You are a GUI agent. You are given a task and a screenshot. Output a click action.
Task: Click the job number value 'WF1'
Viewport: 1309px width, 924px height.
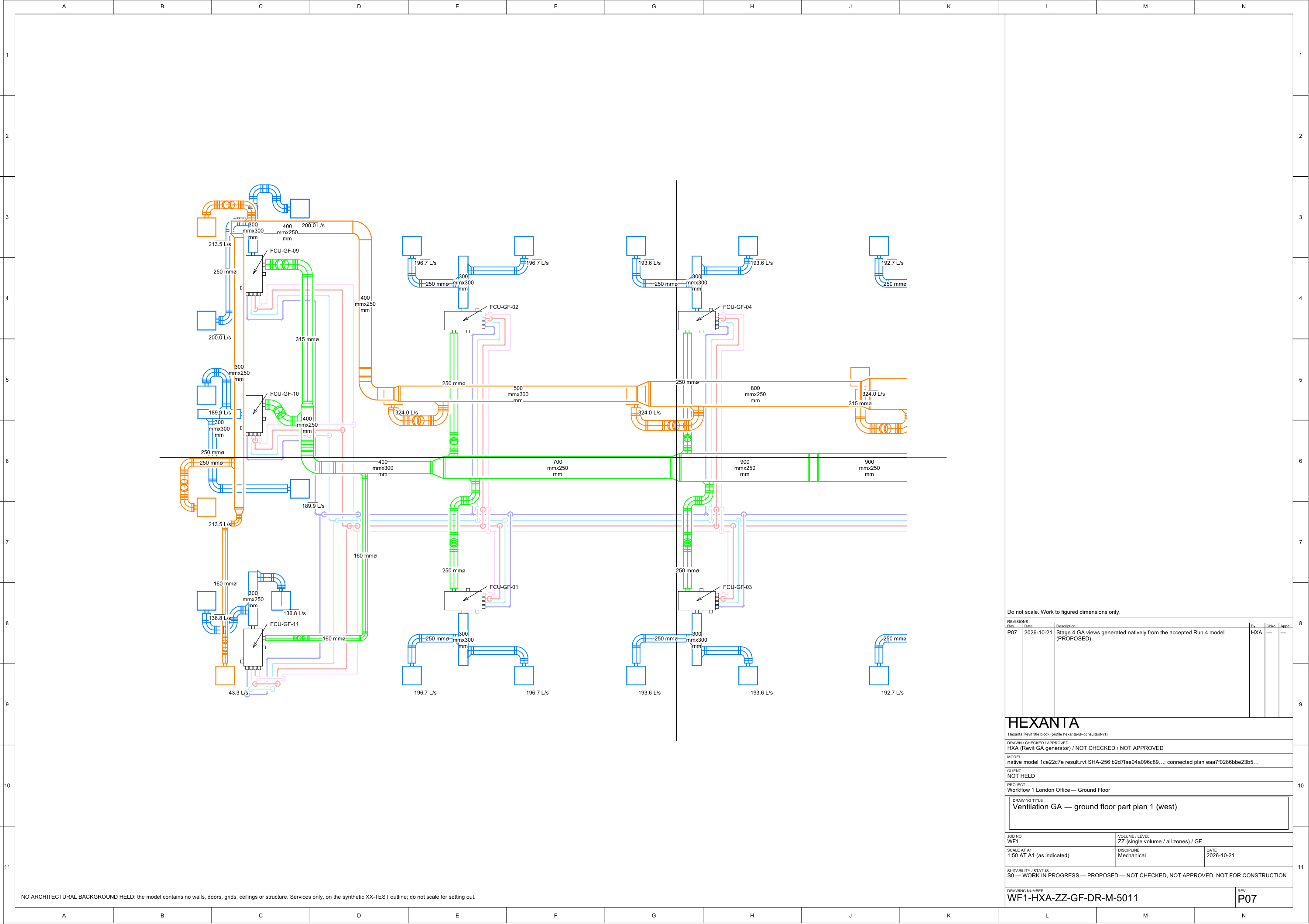coord(1013,842)
